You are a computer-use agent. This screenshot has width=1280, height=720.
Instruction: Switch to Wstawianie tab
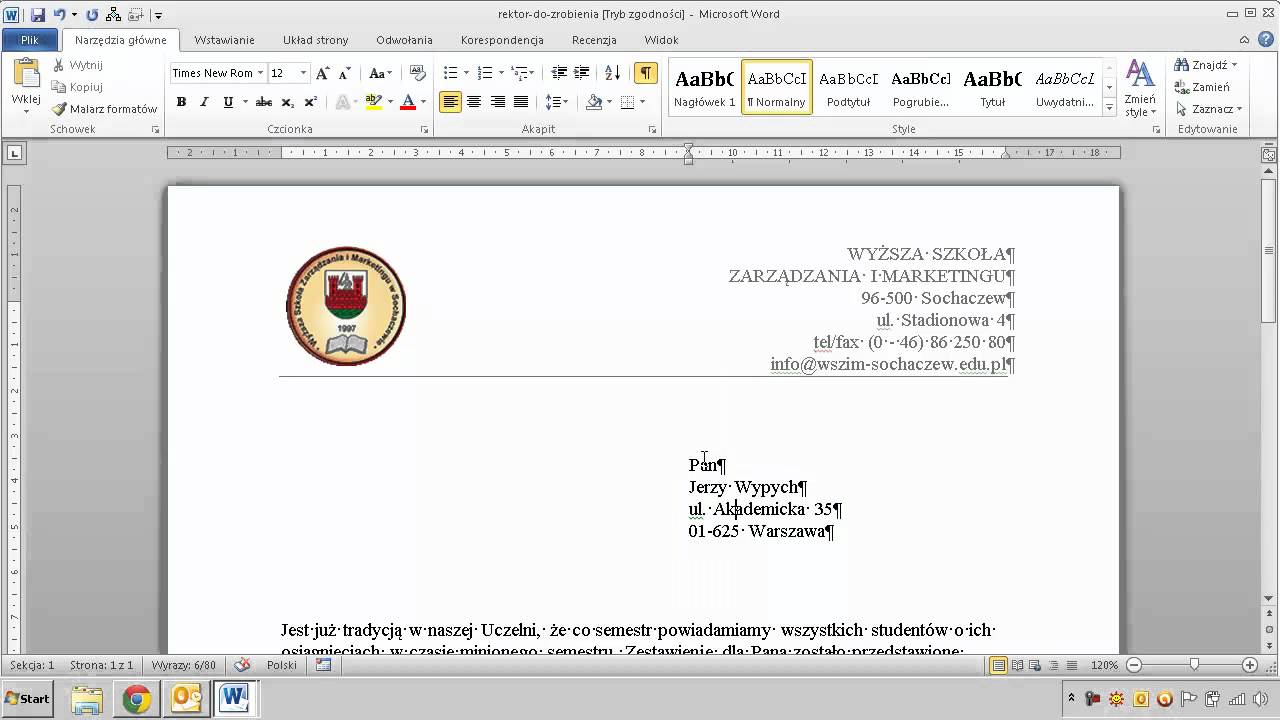tap(224, 40)
